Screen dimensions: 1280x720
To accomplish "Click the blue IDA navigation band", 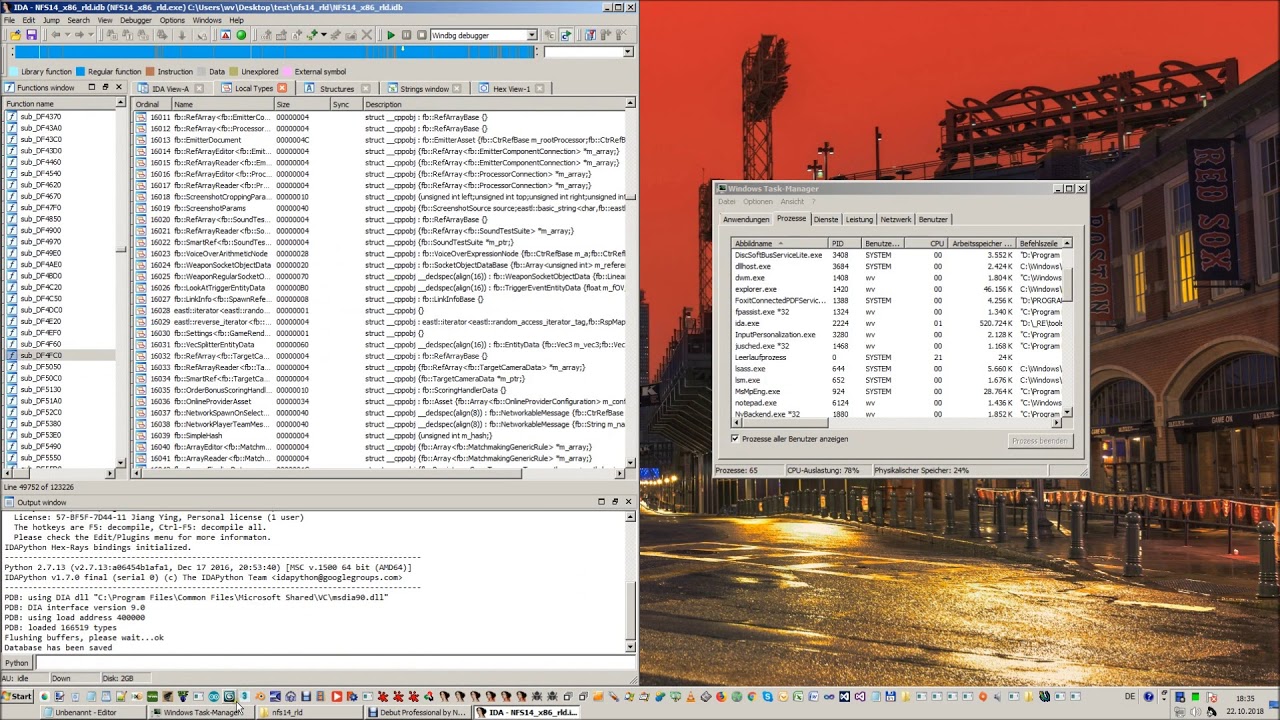I will 275,52.
